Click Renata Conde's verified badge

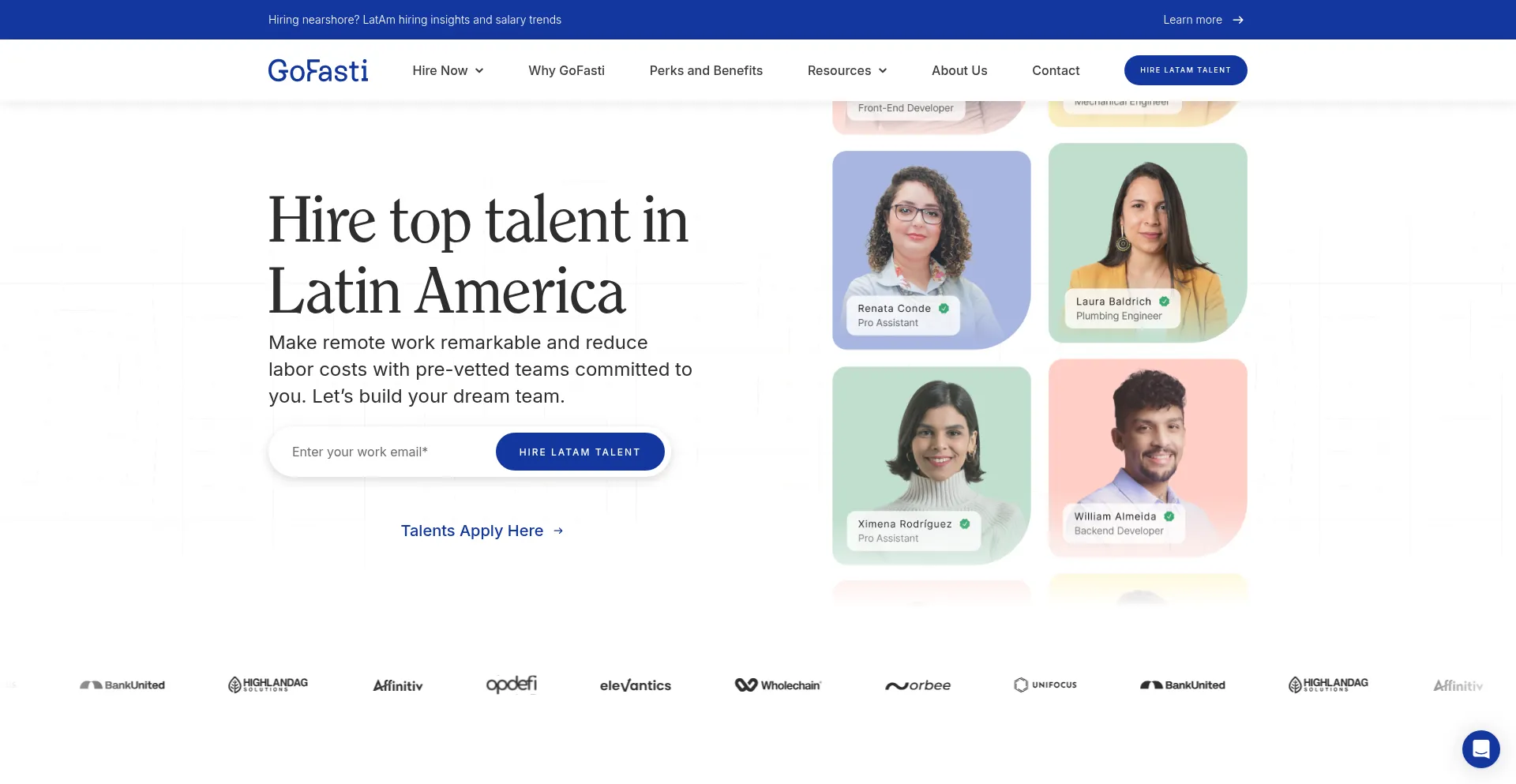pos(944,309)
